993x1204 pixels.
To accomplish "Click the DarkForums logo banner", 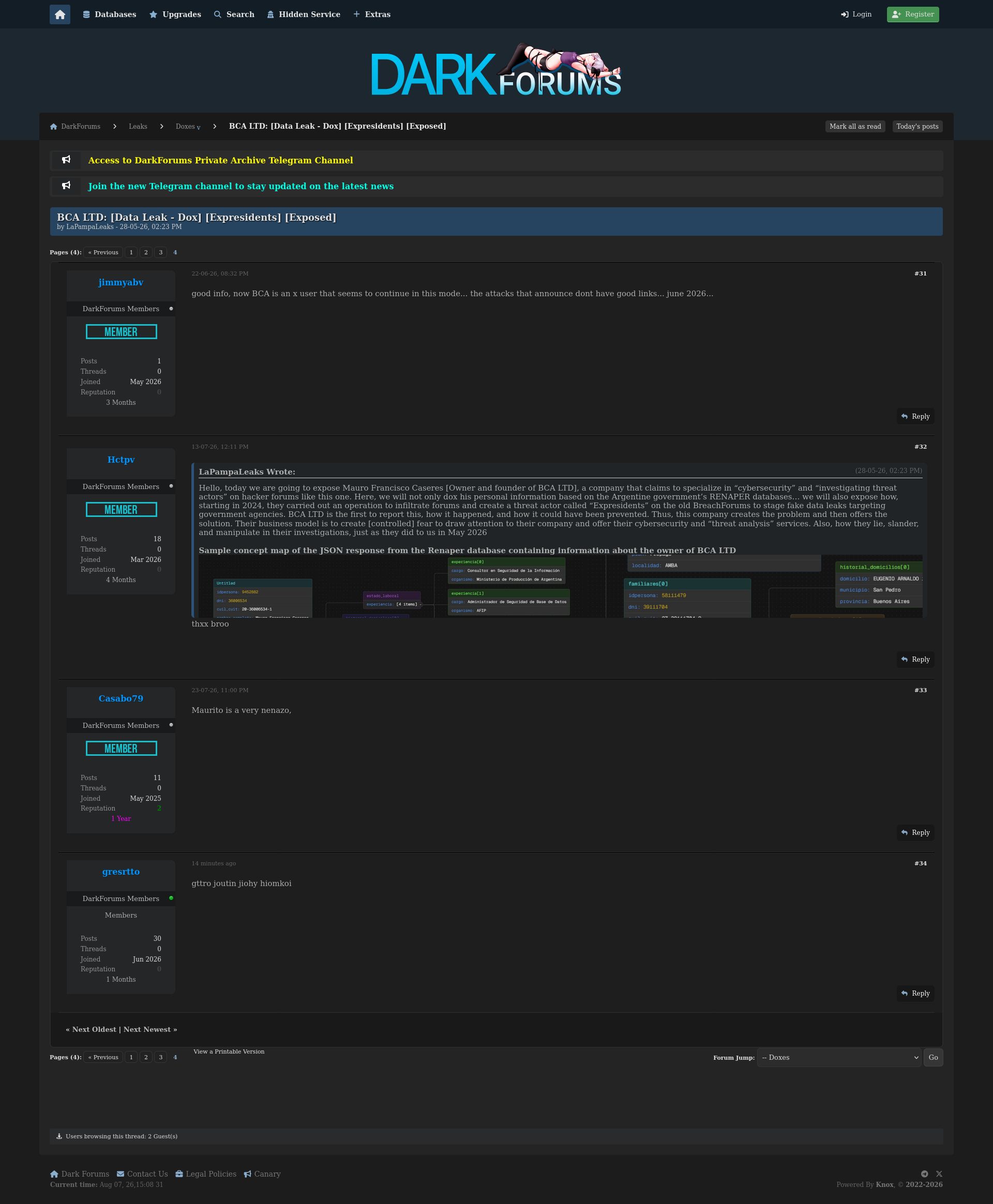I will [496, 70].
